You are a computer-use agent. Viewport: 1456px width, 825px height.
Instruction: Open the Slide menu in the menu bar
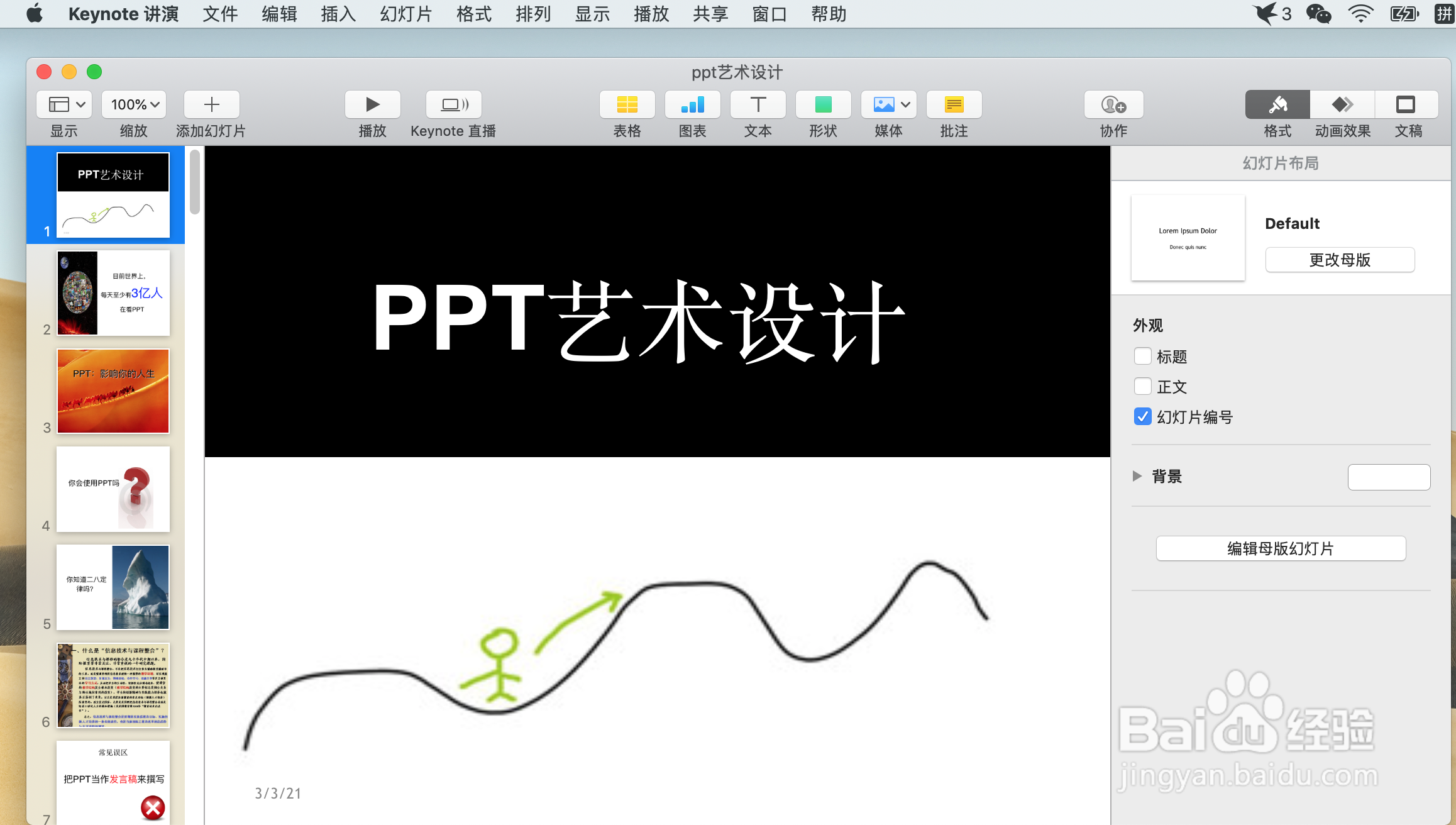click(406, 14)
